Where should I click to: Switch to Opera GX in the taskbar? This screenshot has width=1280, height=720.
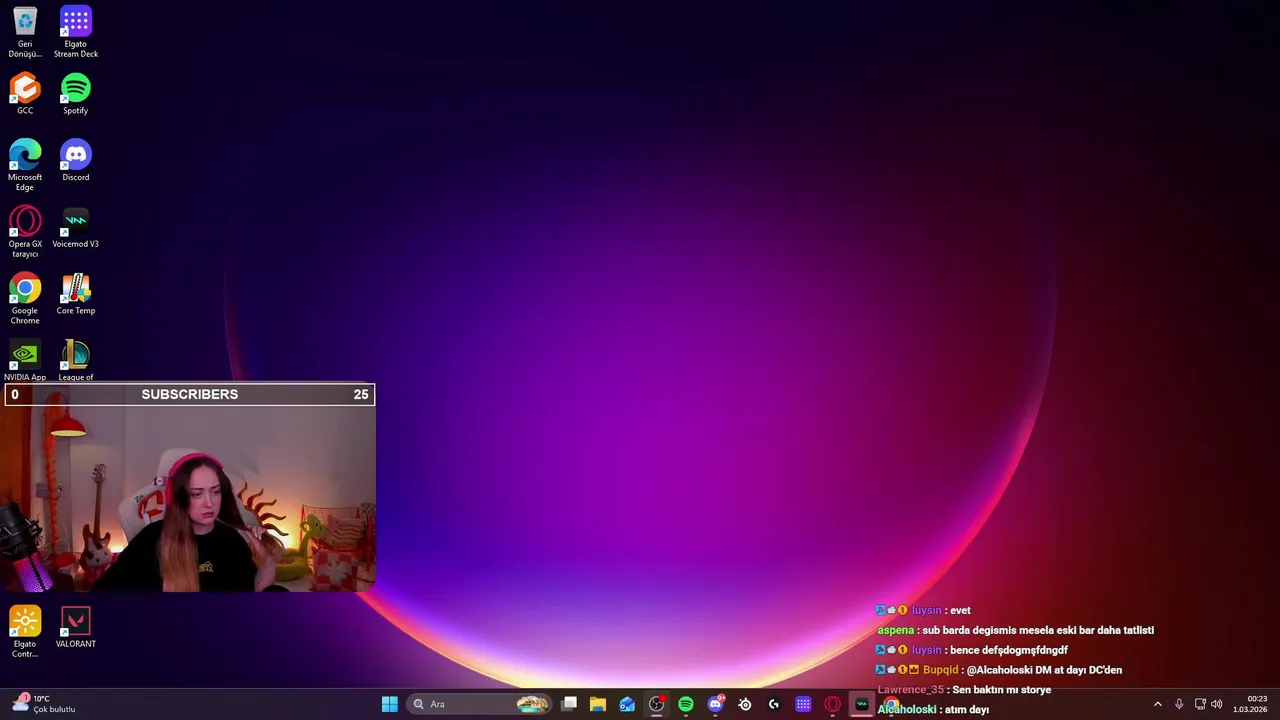pos(832,704)
